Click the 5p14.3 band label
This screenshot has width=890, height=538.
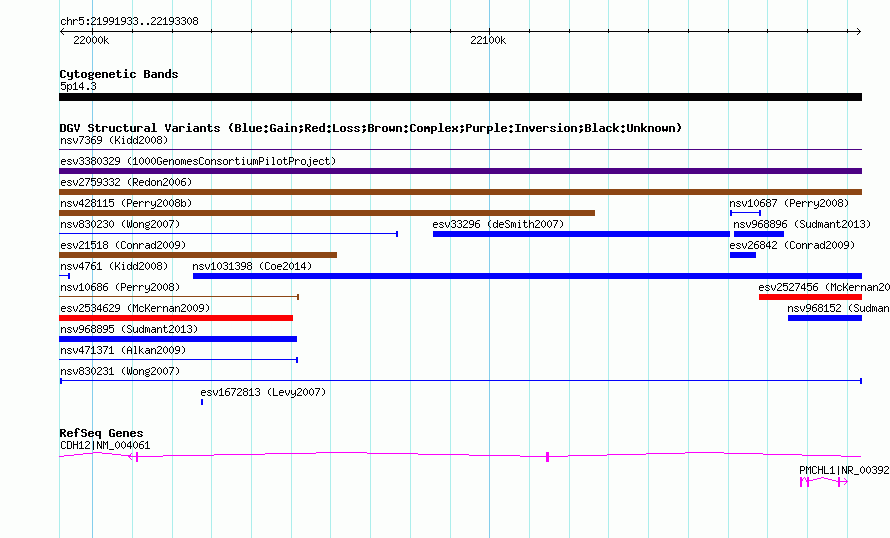click(78, 86)
